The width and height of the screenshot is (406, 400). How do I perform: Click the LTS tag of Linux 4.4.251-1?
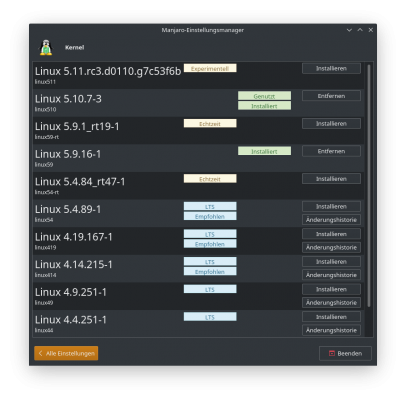pos(210,317)
